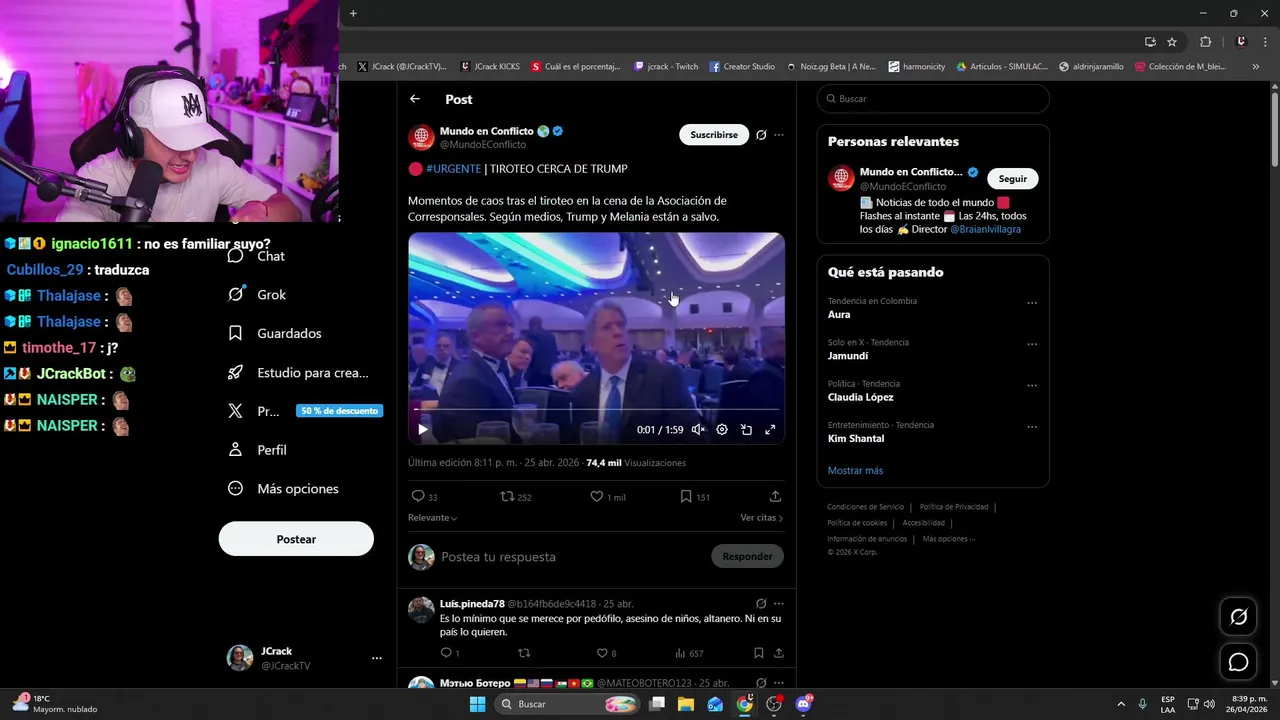The width and height of the screenshot is (1280, 720).
Task: Open Grok icon beside Suscribirse button
Action: (x=761, y=135)
